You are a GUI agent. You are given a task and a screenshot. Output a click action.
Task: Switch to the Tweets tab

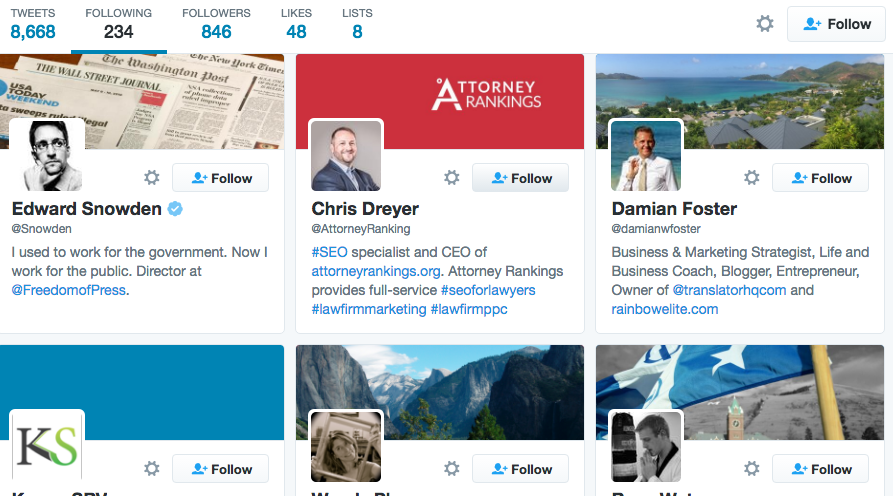[x=33, y=24]
